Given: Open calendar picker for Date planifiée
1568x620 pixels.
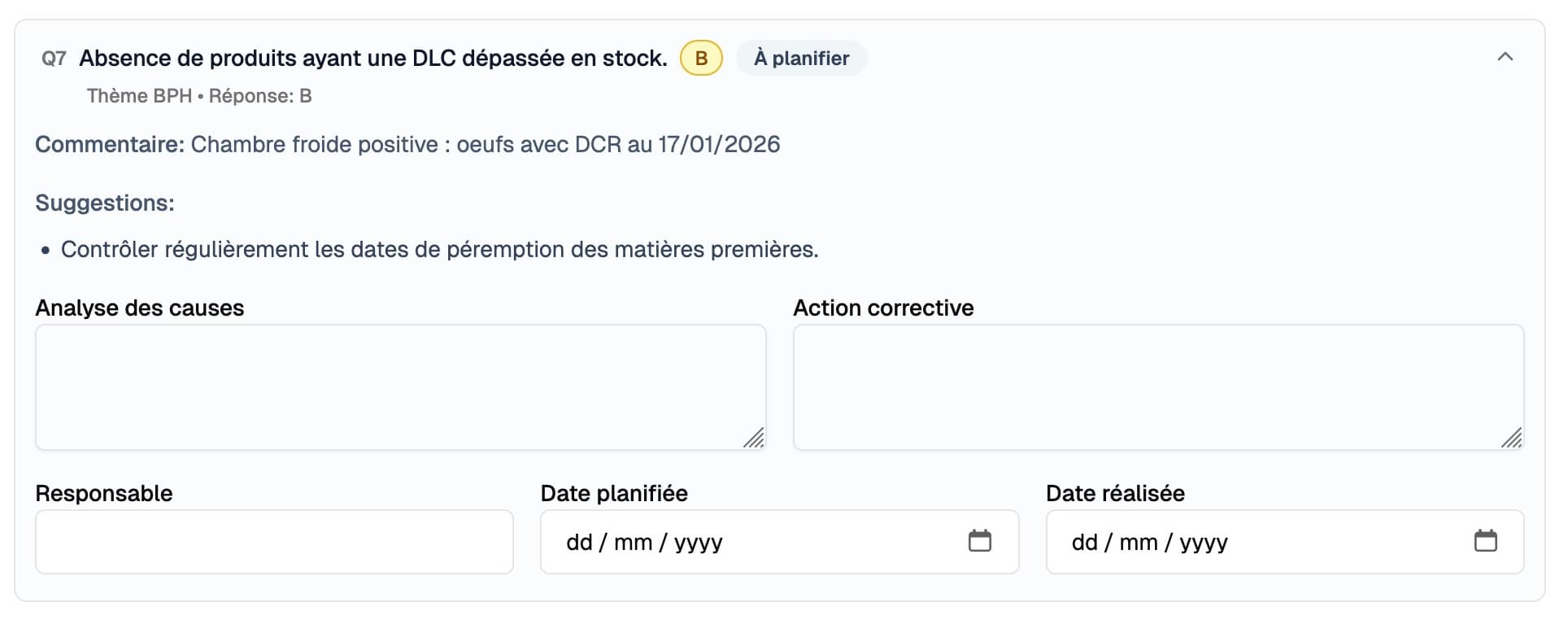Looking at the screenshot, I should click(979, 541).
